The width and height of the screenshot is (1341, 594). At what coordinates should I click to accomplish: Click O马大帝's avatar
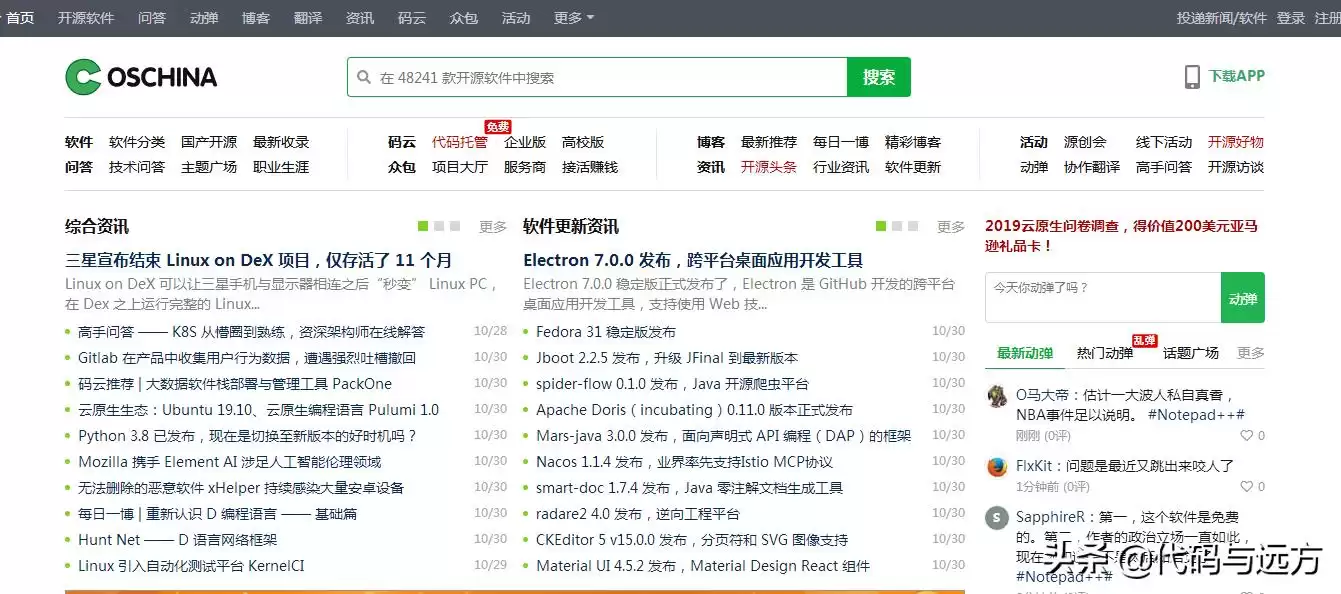(x=996, y=397)
